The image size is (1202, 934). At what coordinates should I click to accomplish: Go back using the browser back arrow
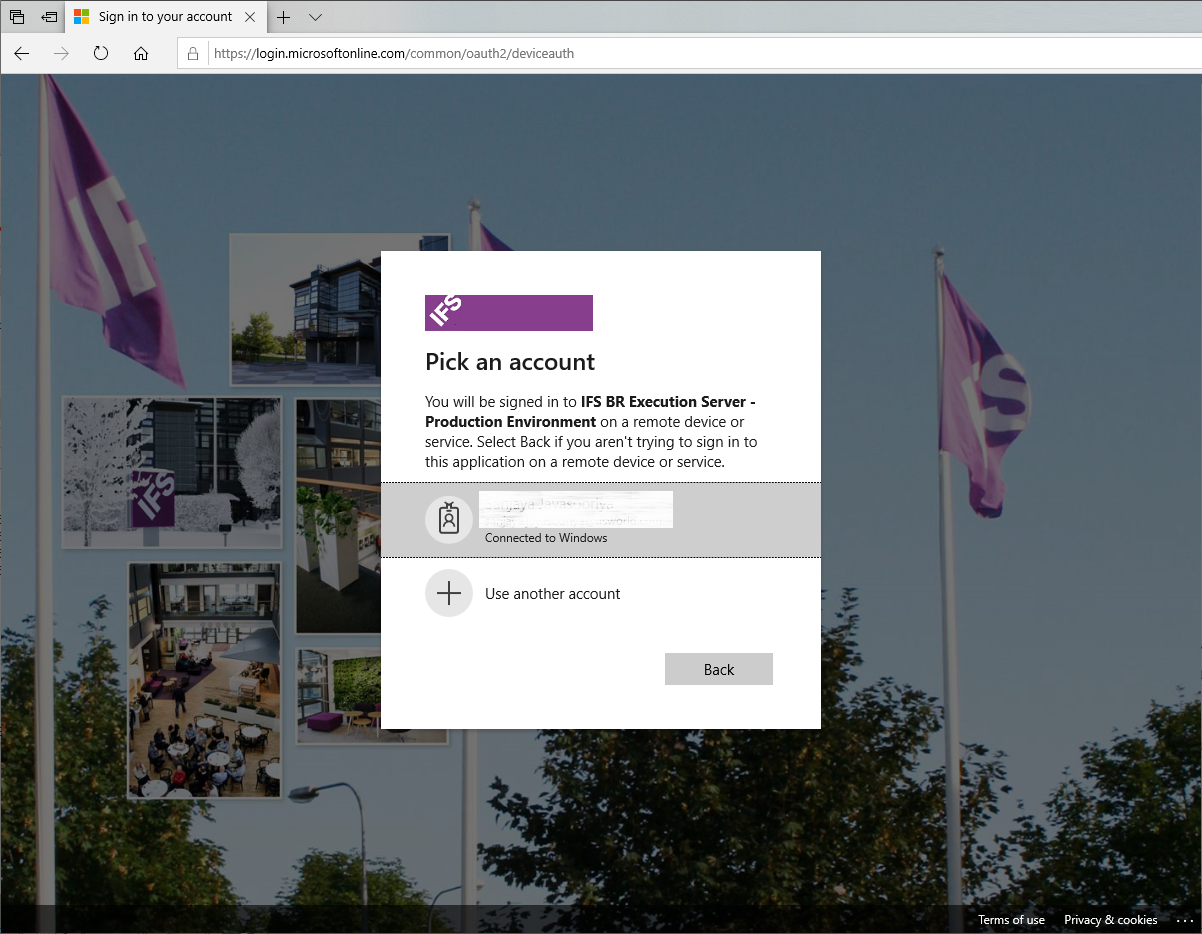[22, 54]
